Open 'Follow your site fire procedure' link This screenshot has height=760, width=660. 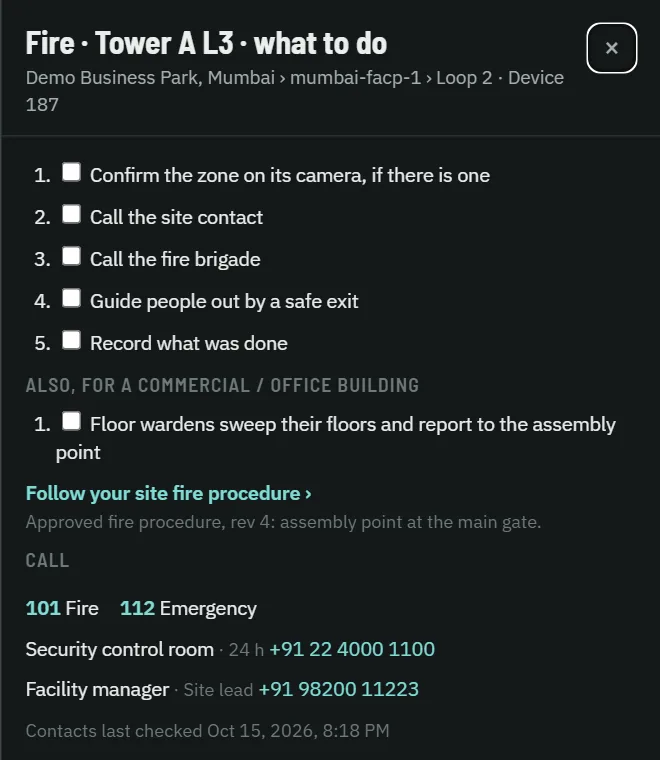(169, 493)
